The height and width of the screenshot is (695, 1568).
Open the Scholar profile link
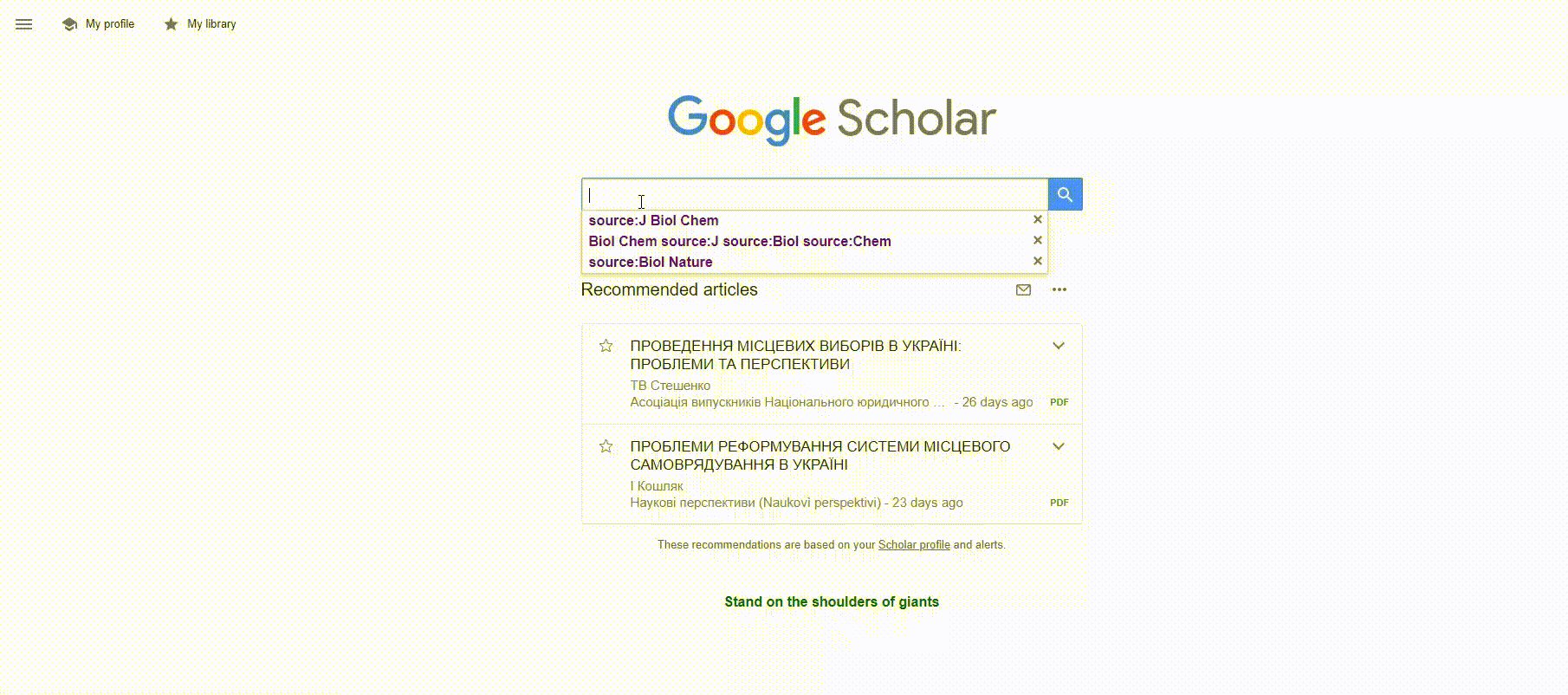pyautogui.click(x=914, y=544)
